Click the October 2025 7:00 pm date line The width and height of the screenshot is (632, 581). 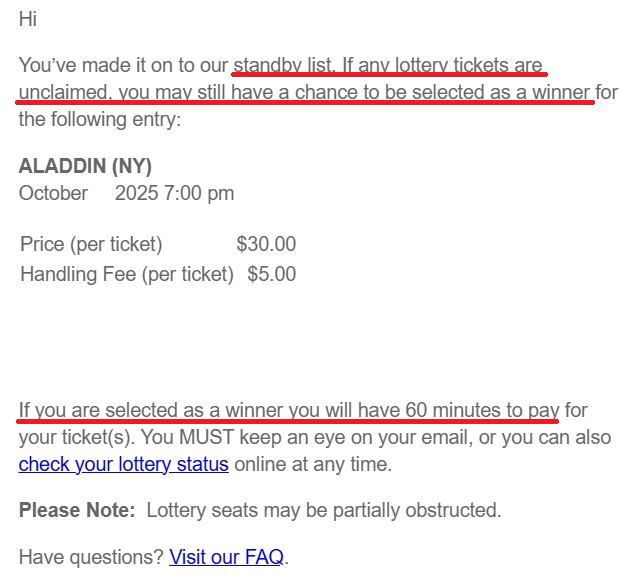126,193
